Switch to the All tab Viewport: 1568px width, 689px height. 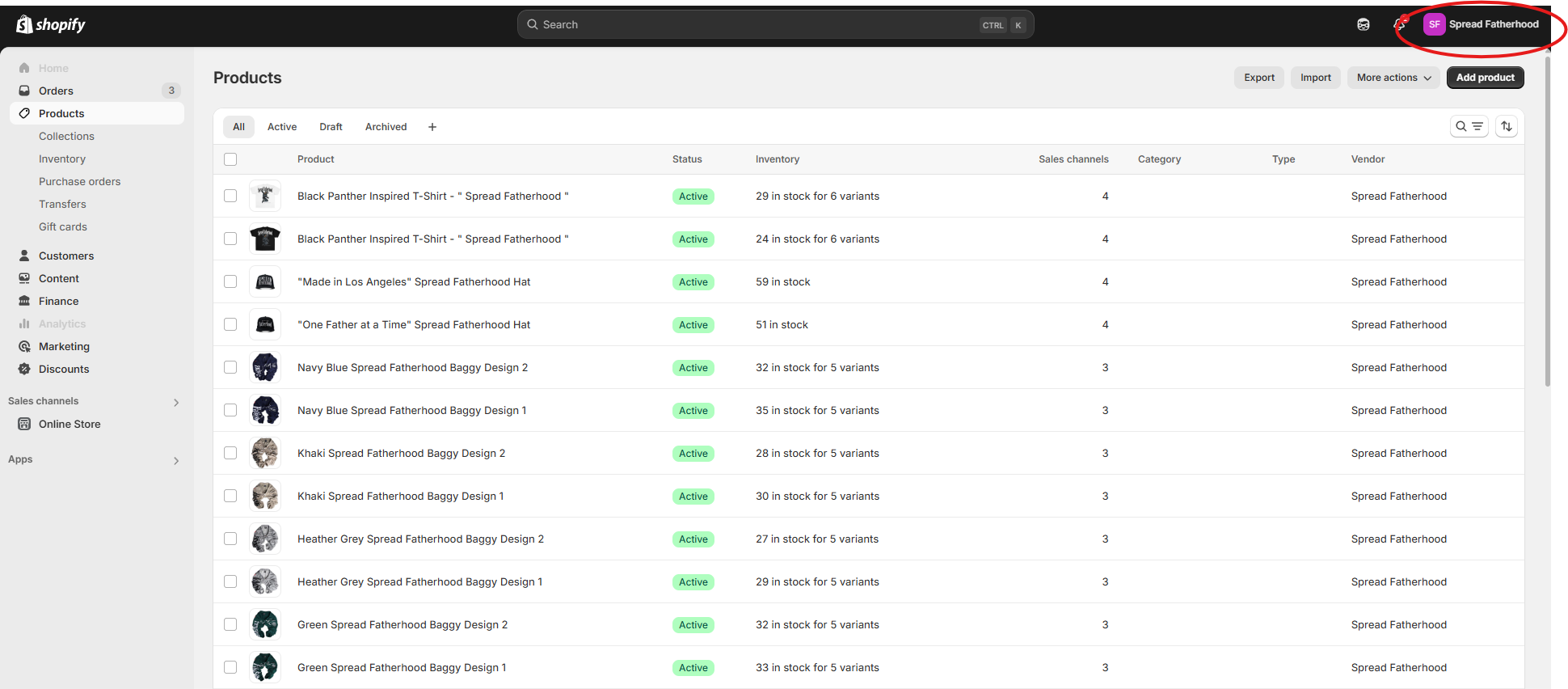(238, 127)
